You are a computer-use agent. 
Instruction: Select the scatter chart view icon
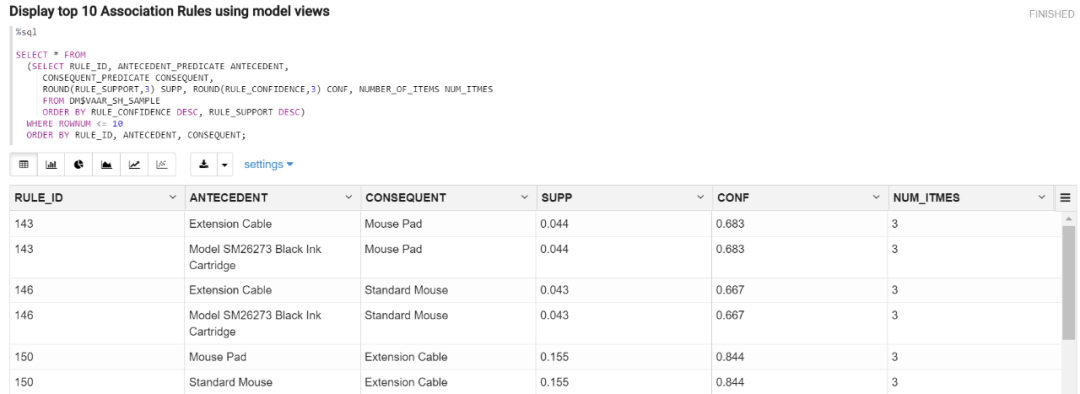(161, 165)
